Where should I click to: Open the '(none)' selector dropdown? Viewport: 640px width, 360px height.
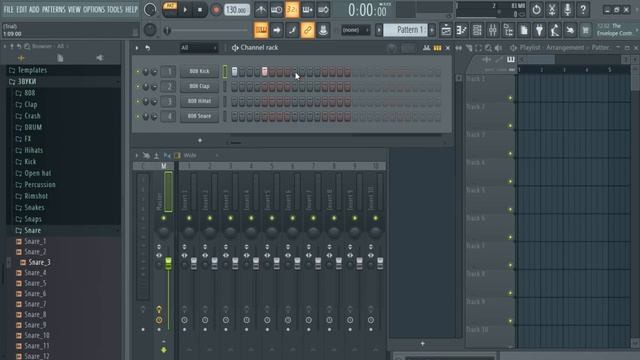[x=356, y=30]
